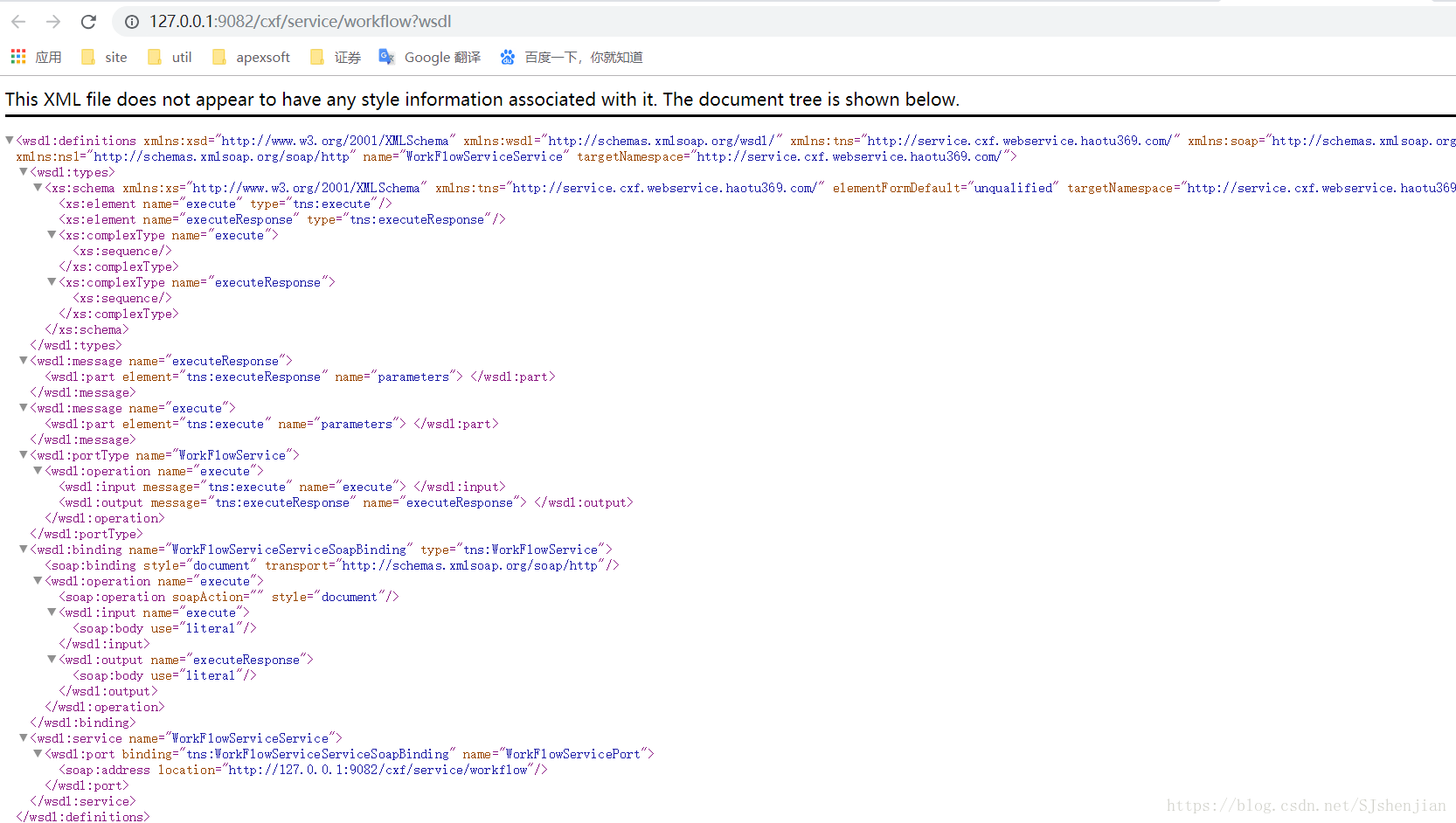Collapse wsdl:service WorkFlowServiceService node

click(x=24, y=737)
